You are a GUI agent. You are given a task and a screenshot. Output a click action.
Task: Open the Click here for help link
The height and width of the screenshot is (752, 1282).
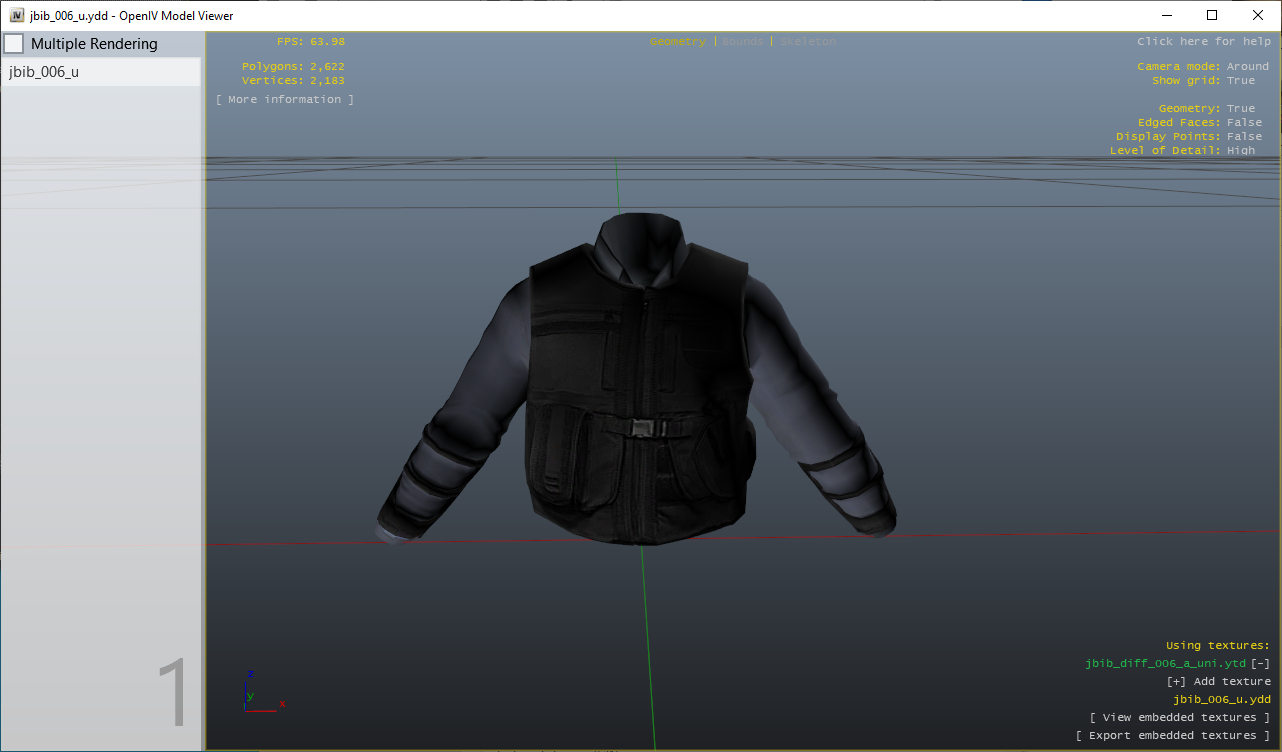pyautogui.click(x=1204, y=41)
